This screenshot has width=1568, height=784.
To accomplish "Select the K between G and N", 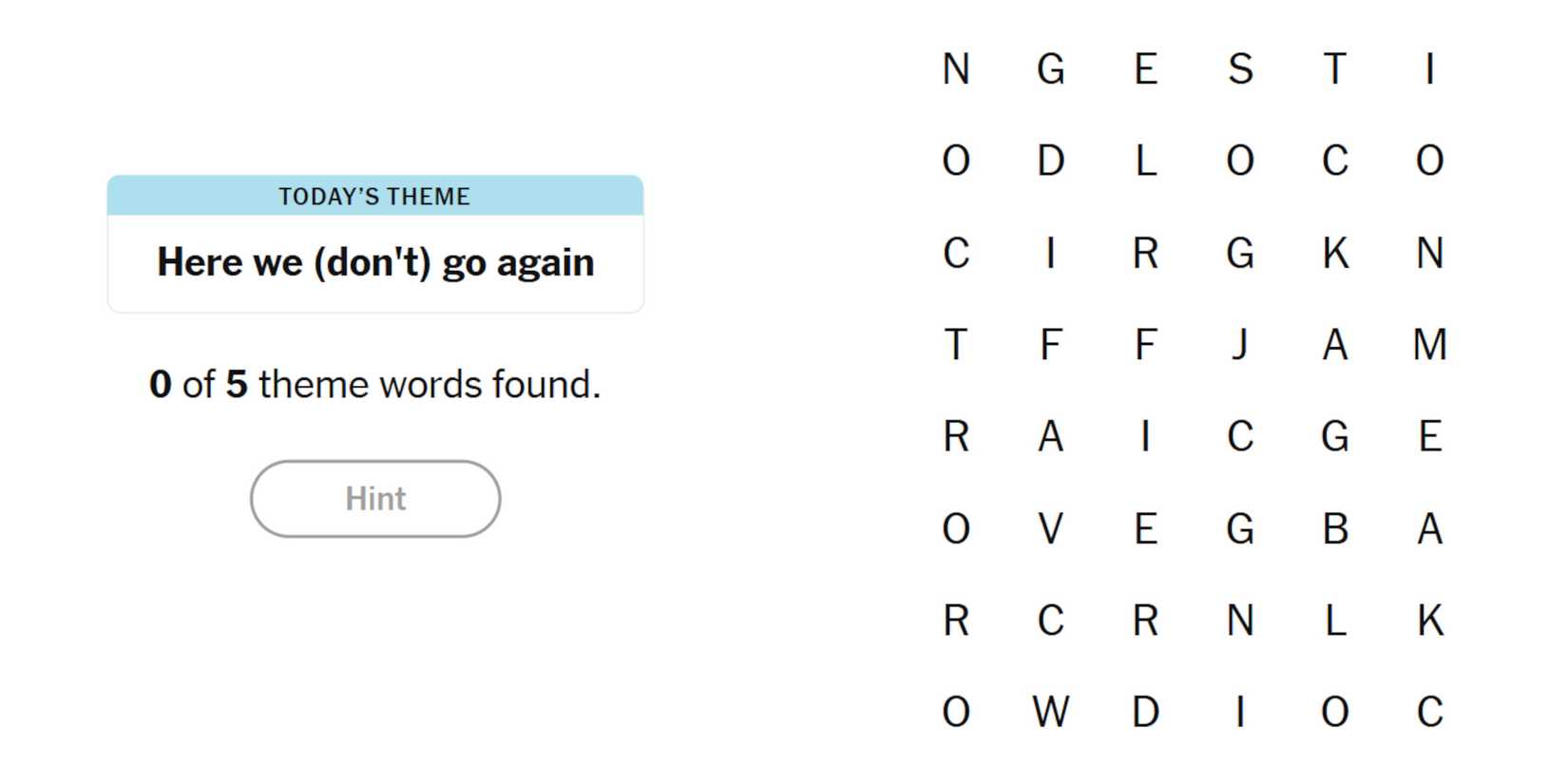I will coord(1335,254).
